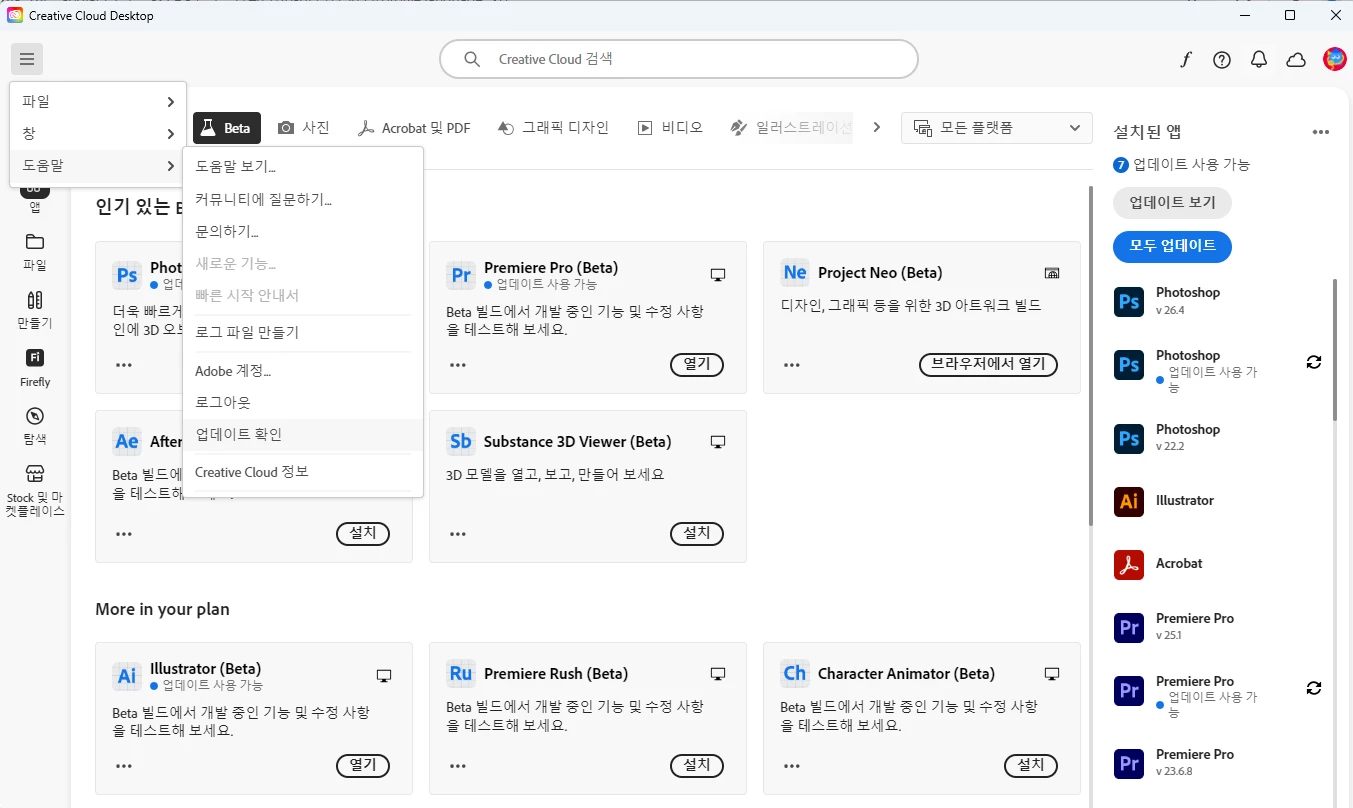
Task: Open the 모든 플랫폼 platform dropdown
Action: coord(996,128)
